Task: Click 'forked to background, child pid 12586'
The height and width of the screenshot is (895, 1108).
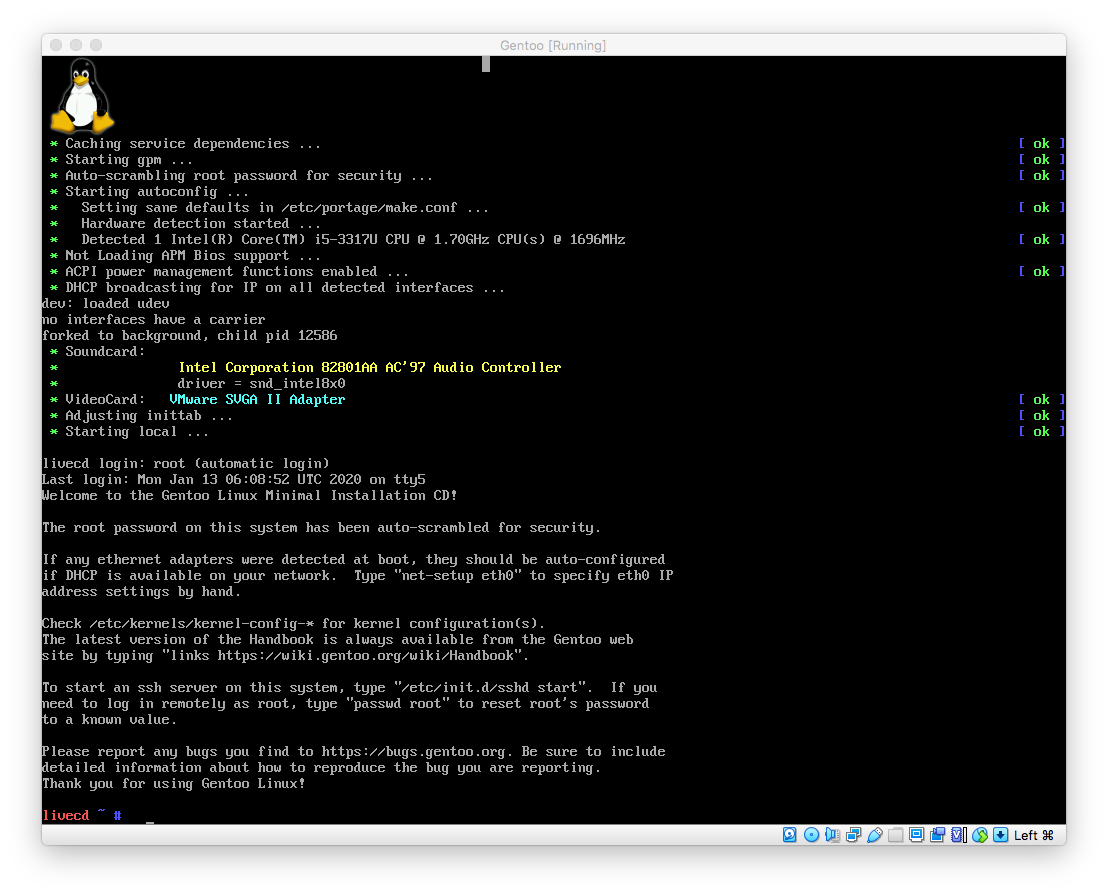Action: pyautogui.click(x=189, y=335)
